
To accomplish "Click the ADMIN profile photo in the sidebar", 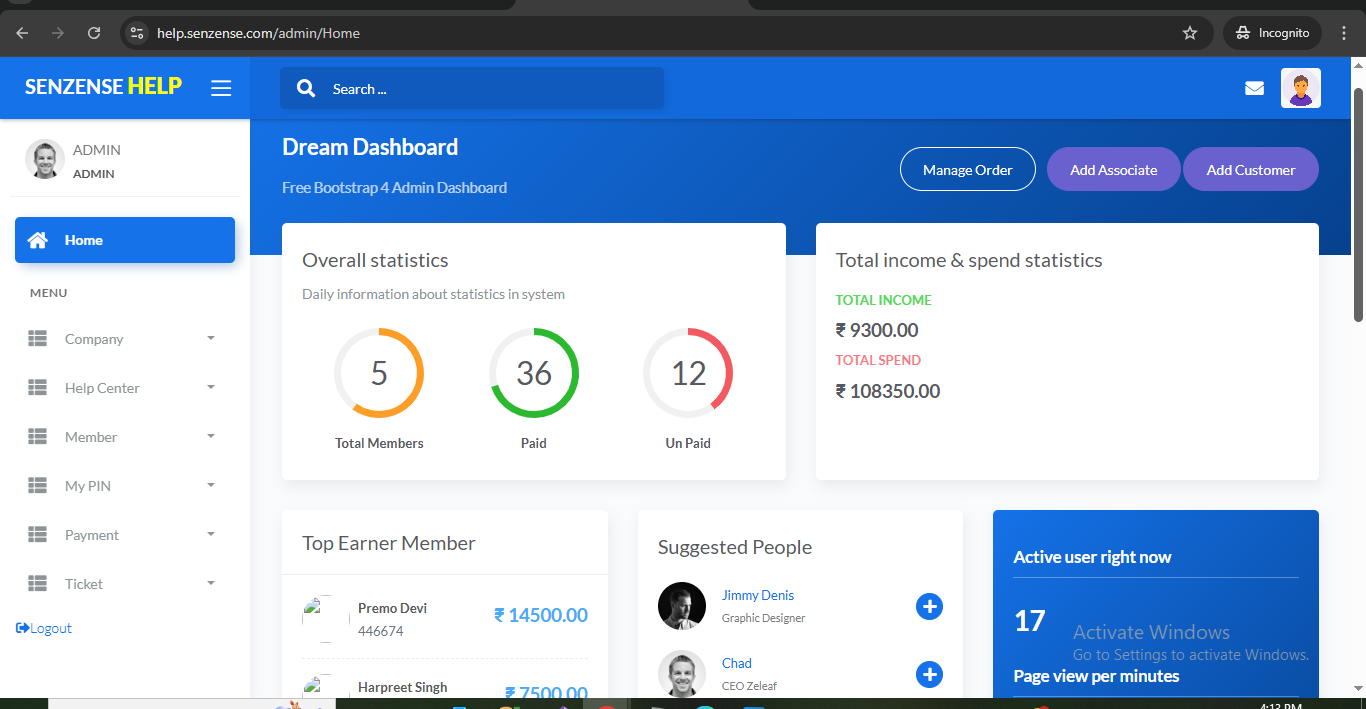I will tap(45, 159).
